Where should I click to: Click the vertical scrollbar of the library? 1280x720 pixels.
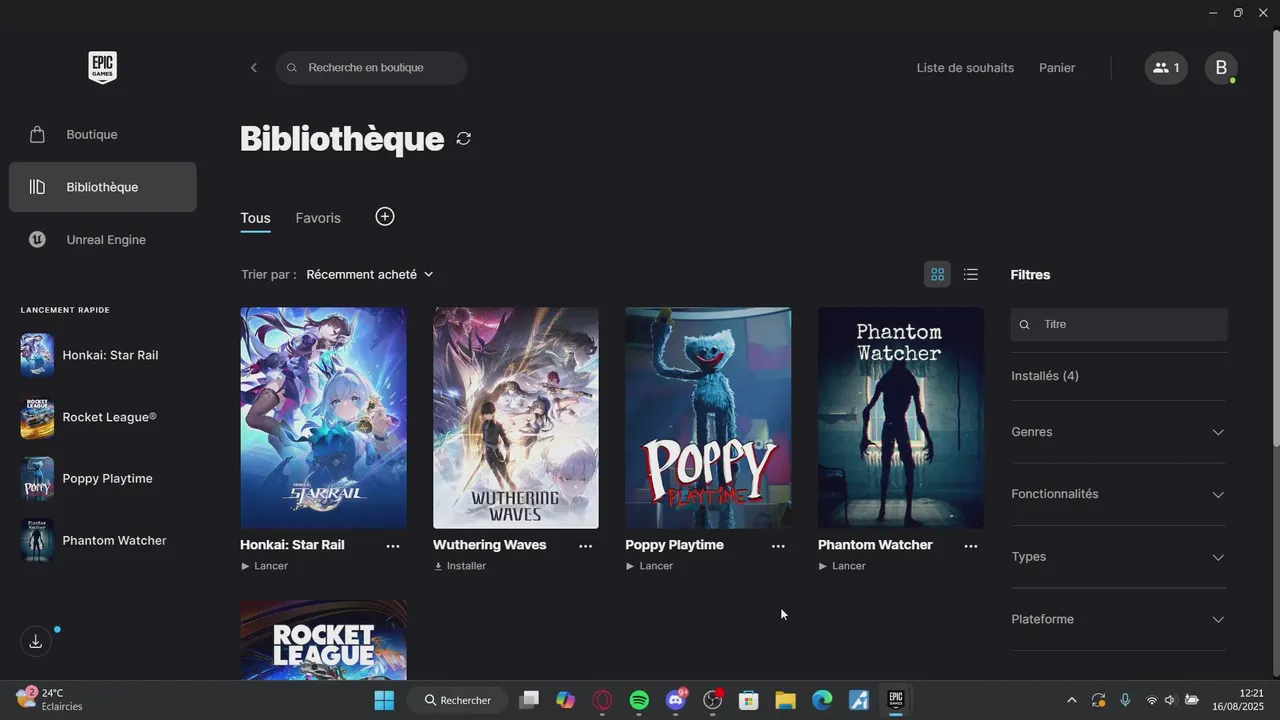pos(1275,240)
